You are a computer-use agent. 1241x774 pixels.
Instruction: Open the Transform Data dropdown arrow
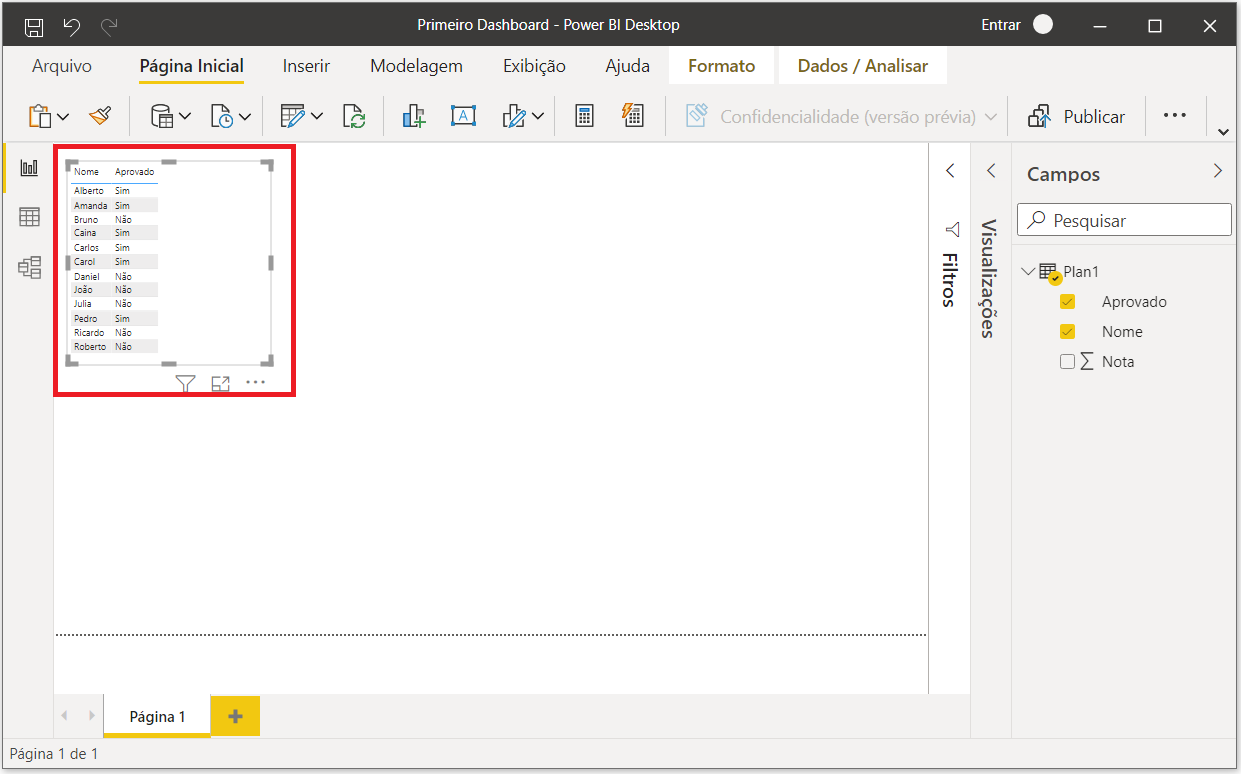coord(317,117)
